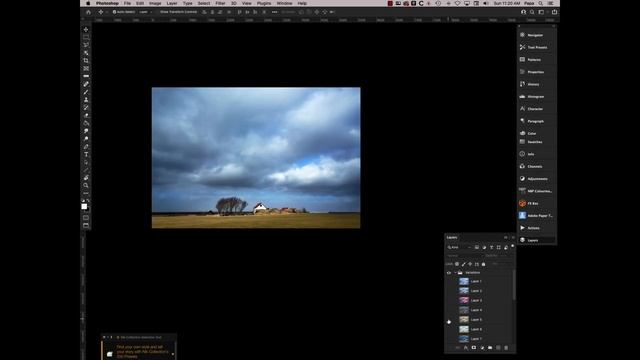Select the Eraser tool
The height and width of the screenshot is (360, 640).
coord(86,115)
